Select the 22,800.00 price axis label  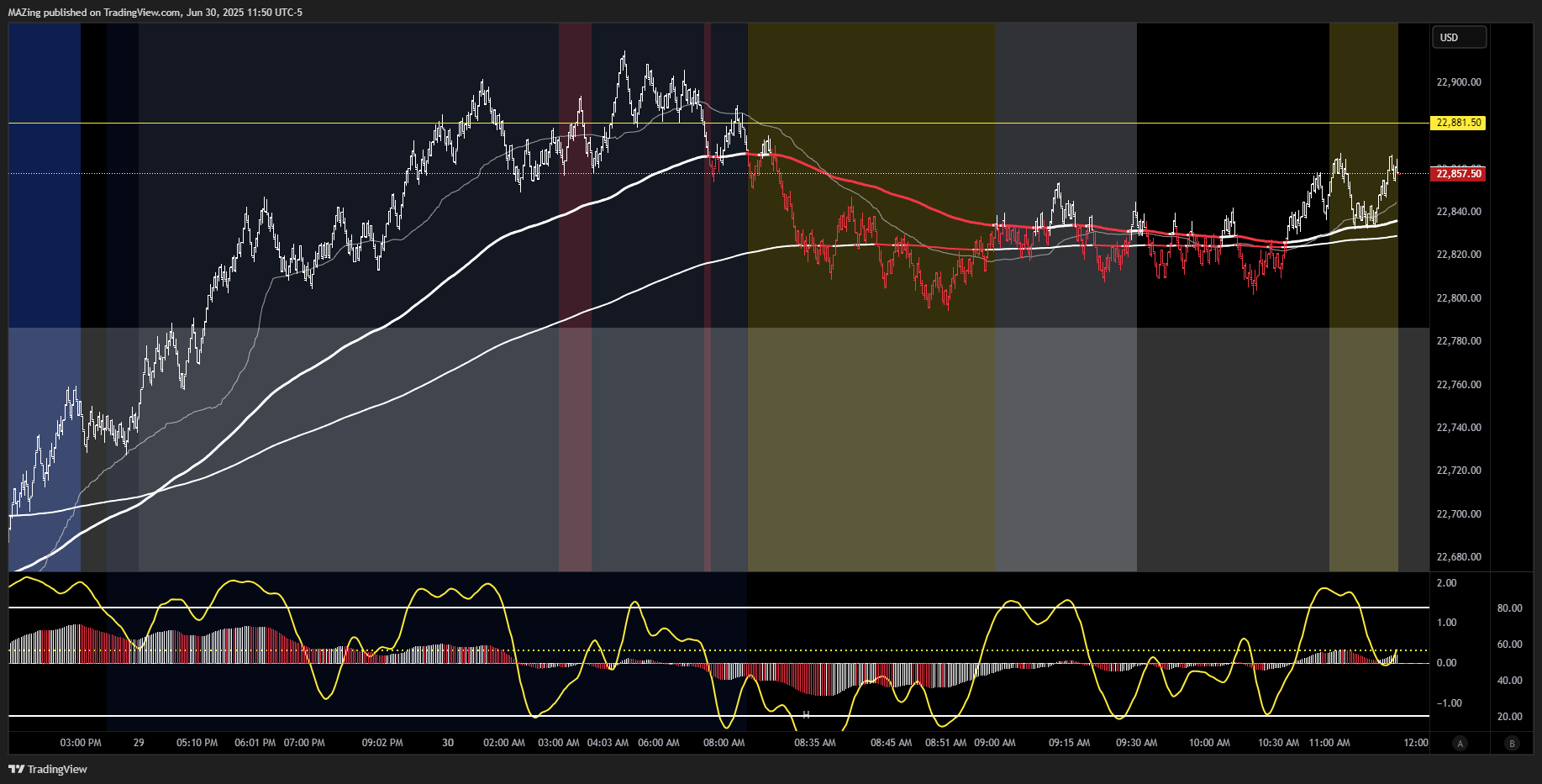click(x=1459, y=298)
